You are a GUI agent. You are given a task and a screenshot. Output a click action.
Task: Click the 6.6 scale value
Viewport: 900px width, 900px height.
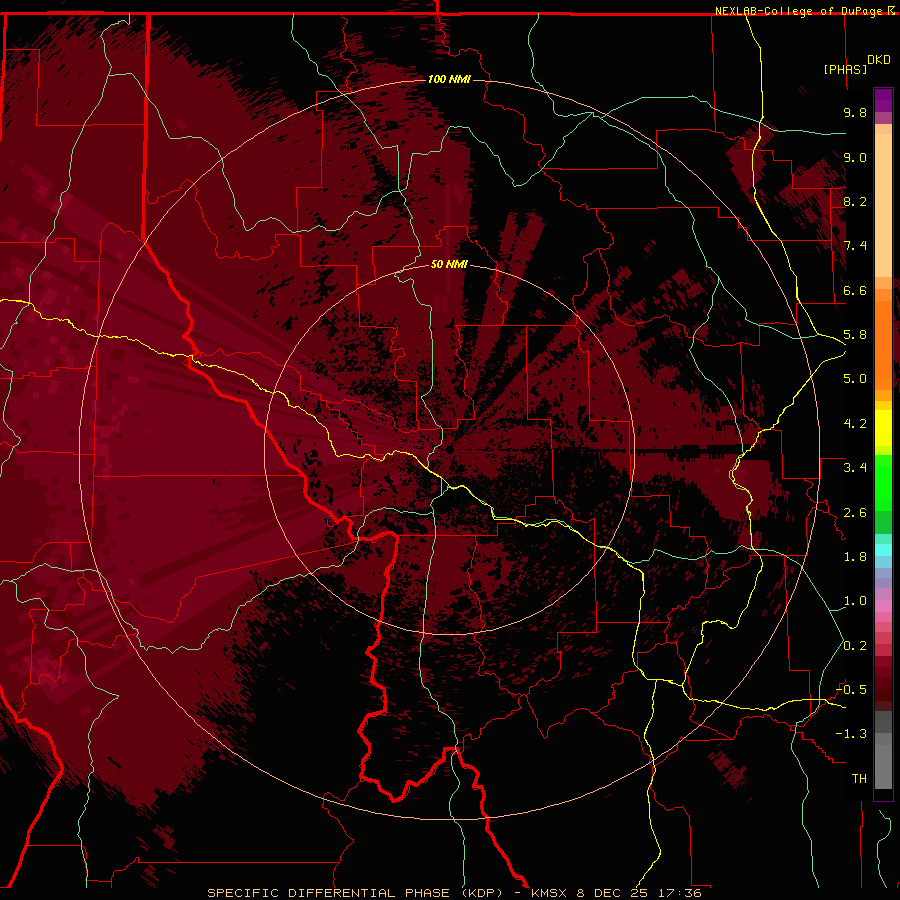click(855, 290)
